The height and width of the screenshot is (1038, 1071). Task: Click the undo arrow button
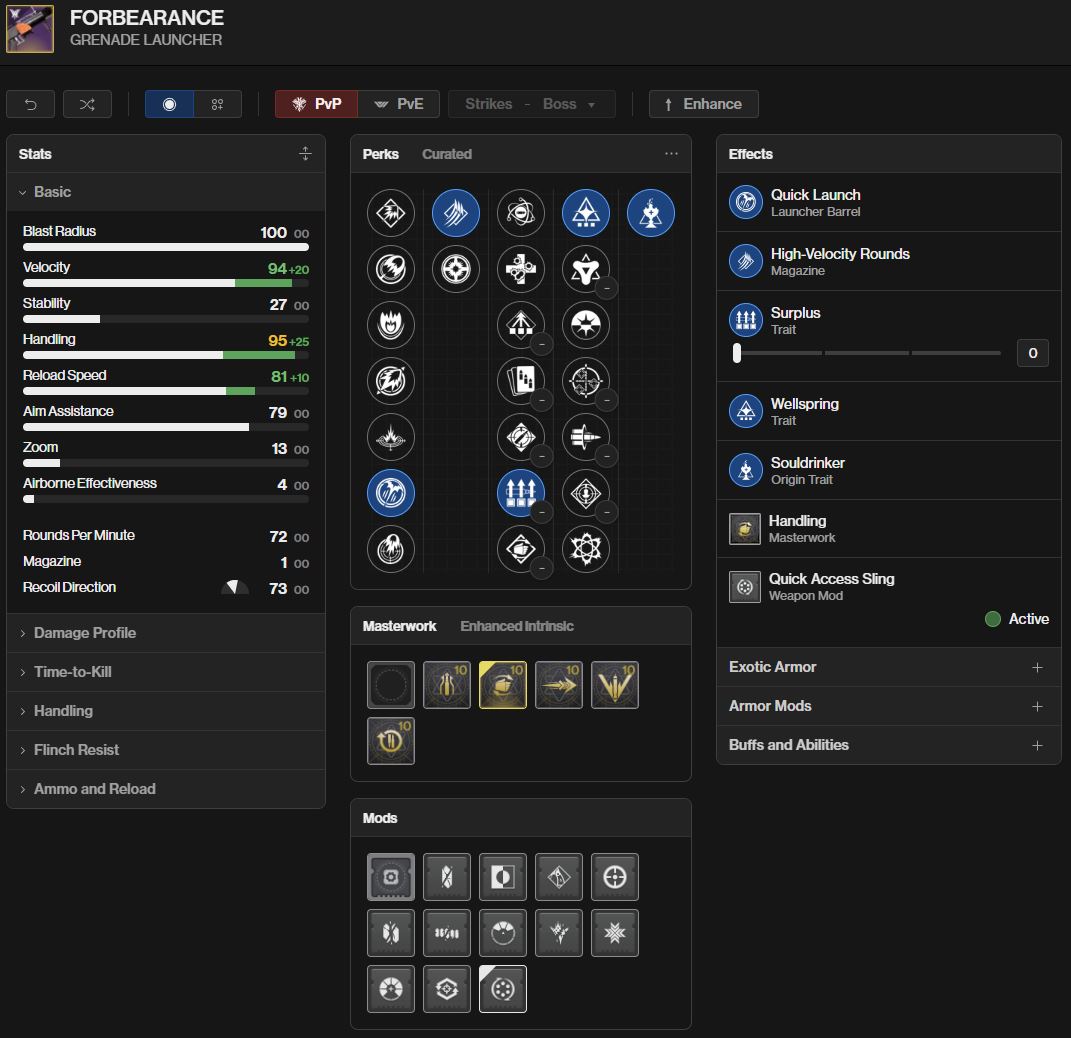pos(31,104)
